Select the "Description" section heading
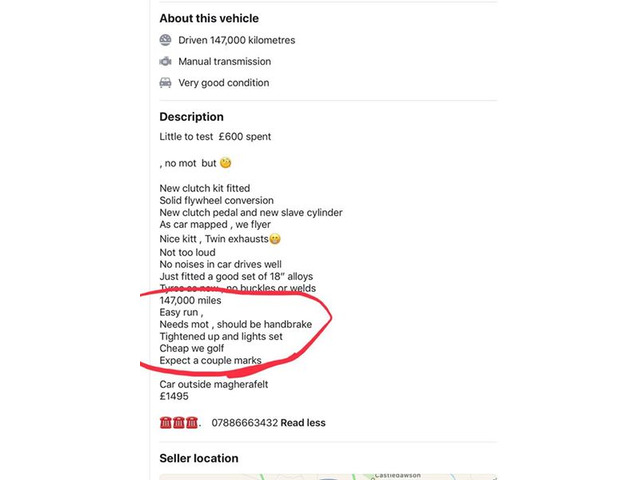The height and width of the screenshot is (480, 640). pyautogui.click(x=192, y=117)
